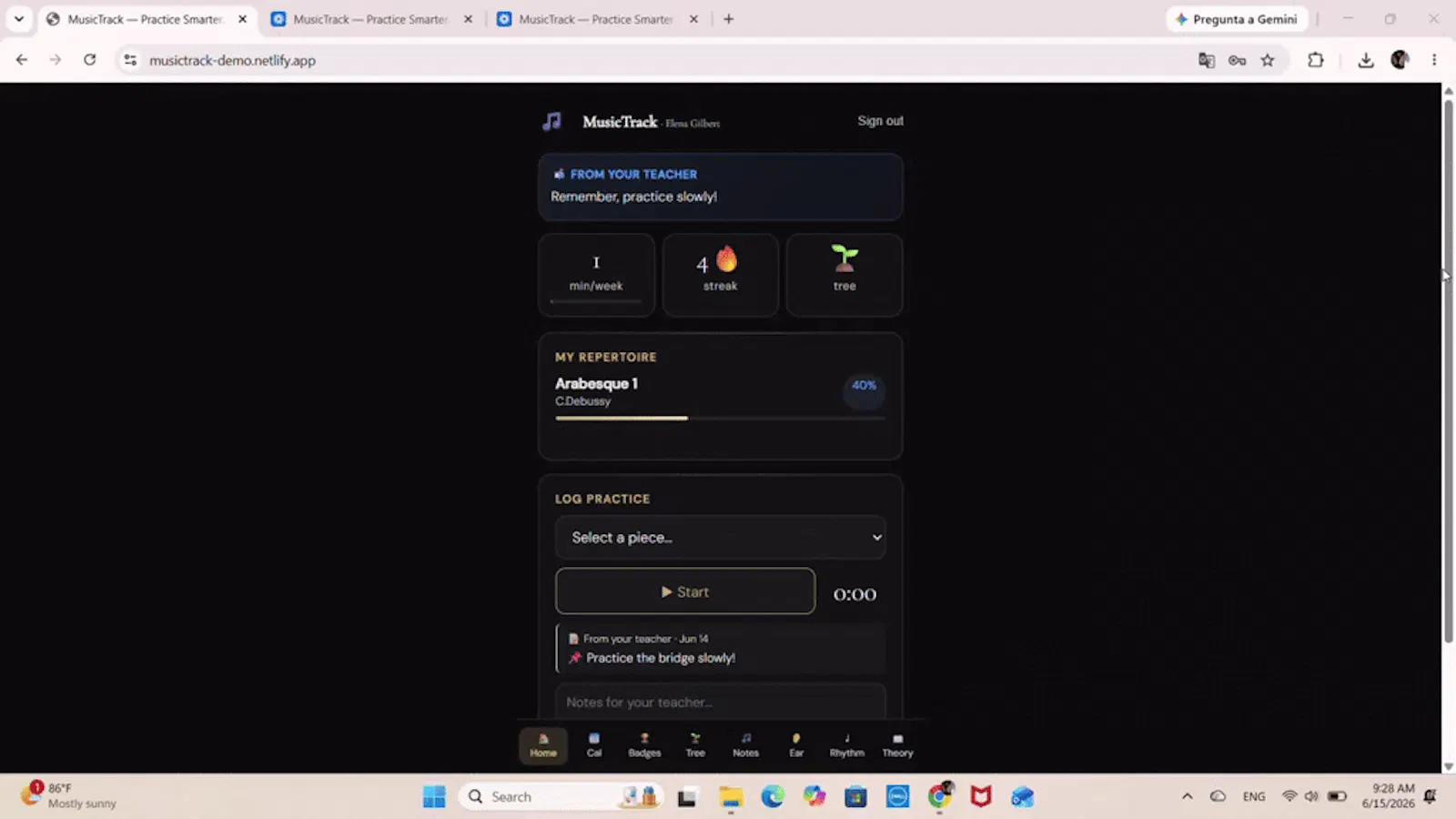Open the Cal tab in bottom navigation
The height and width of the screenshot is (819, 1456).
[x=594, y=745]
